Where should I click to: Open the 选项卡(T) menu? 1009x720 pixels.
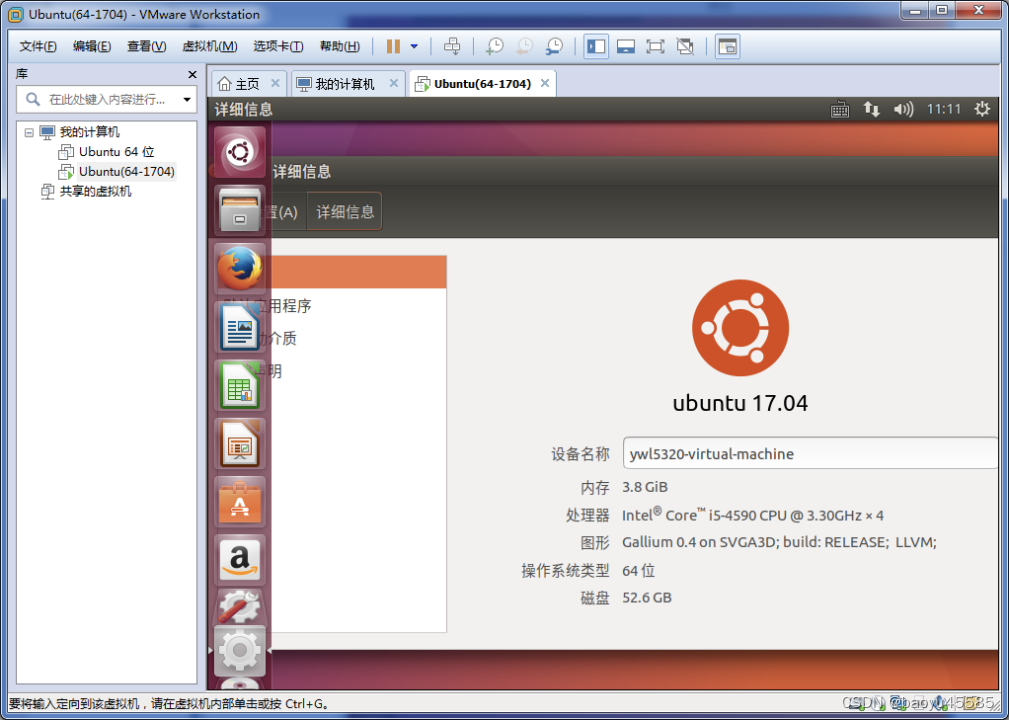(x=278, y=46)
